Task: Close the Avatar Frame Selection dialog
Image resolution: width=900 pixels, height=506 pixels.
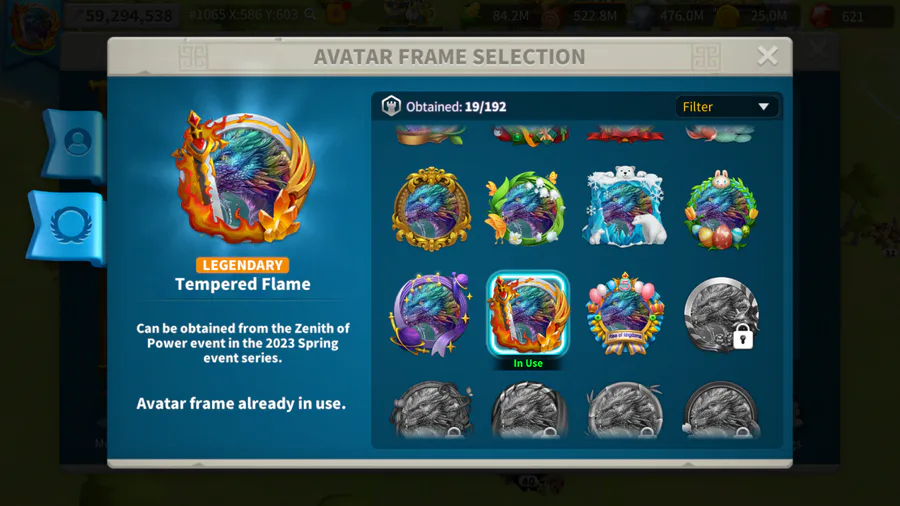Action: tap(767, 56)
